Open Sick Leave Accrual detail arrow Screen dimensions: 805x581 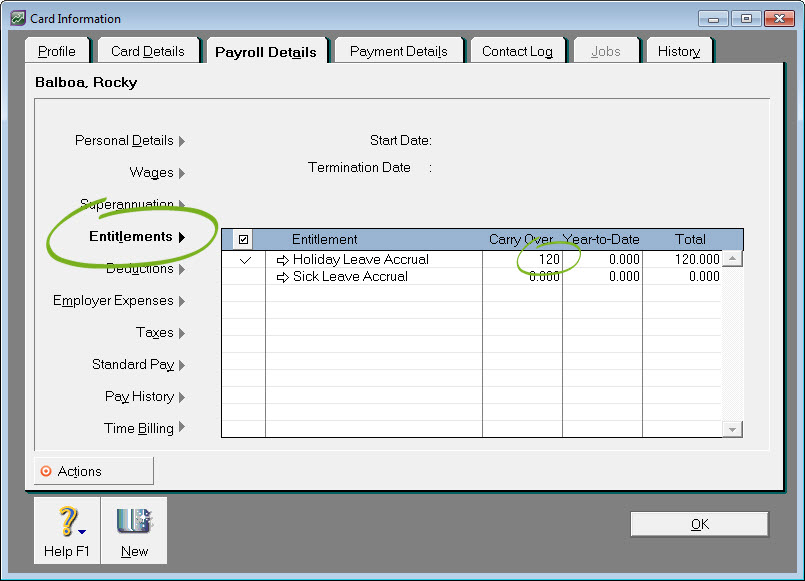tap(282, 277)
